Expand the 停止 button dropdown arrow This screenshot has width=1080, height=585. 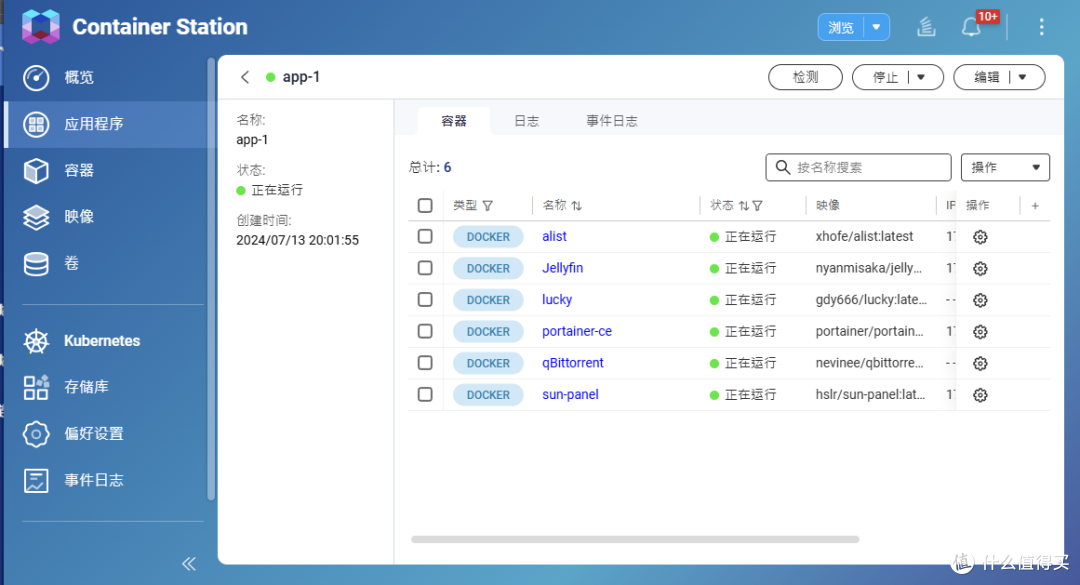tap(921, 77)
